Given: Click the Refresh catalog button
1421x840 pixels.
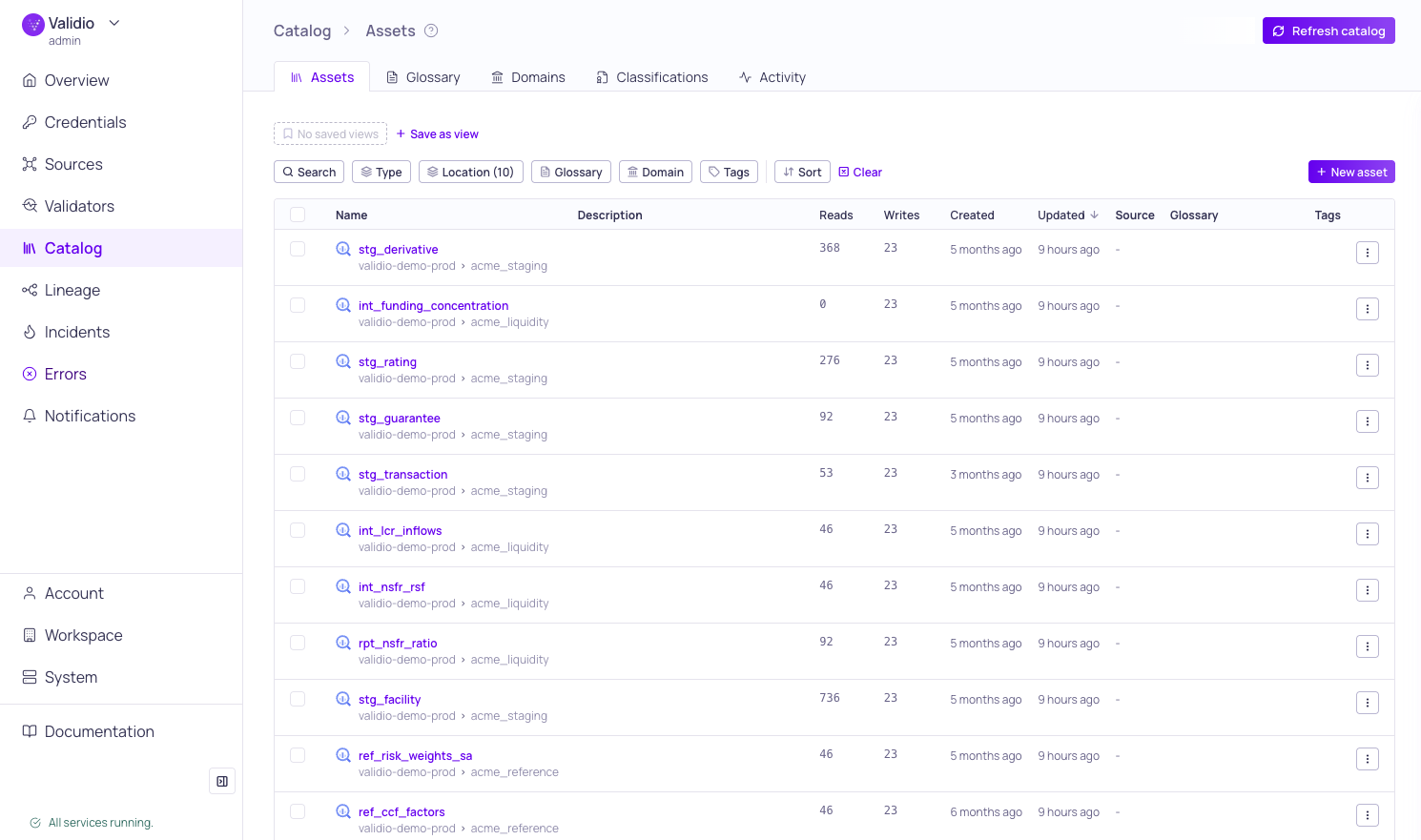Looking at the screenshot, I should click(x=1328, y=31).
